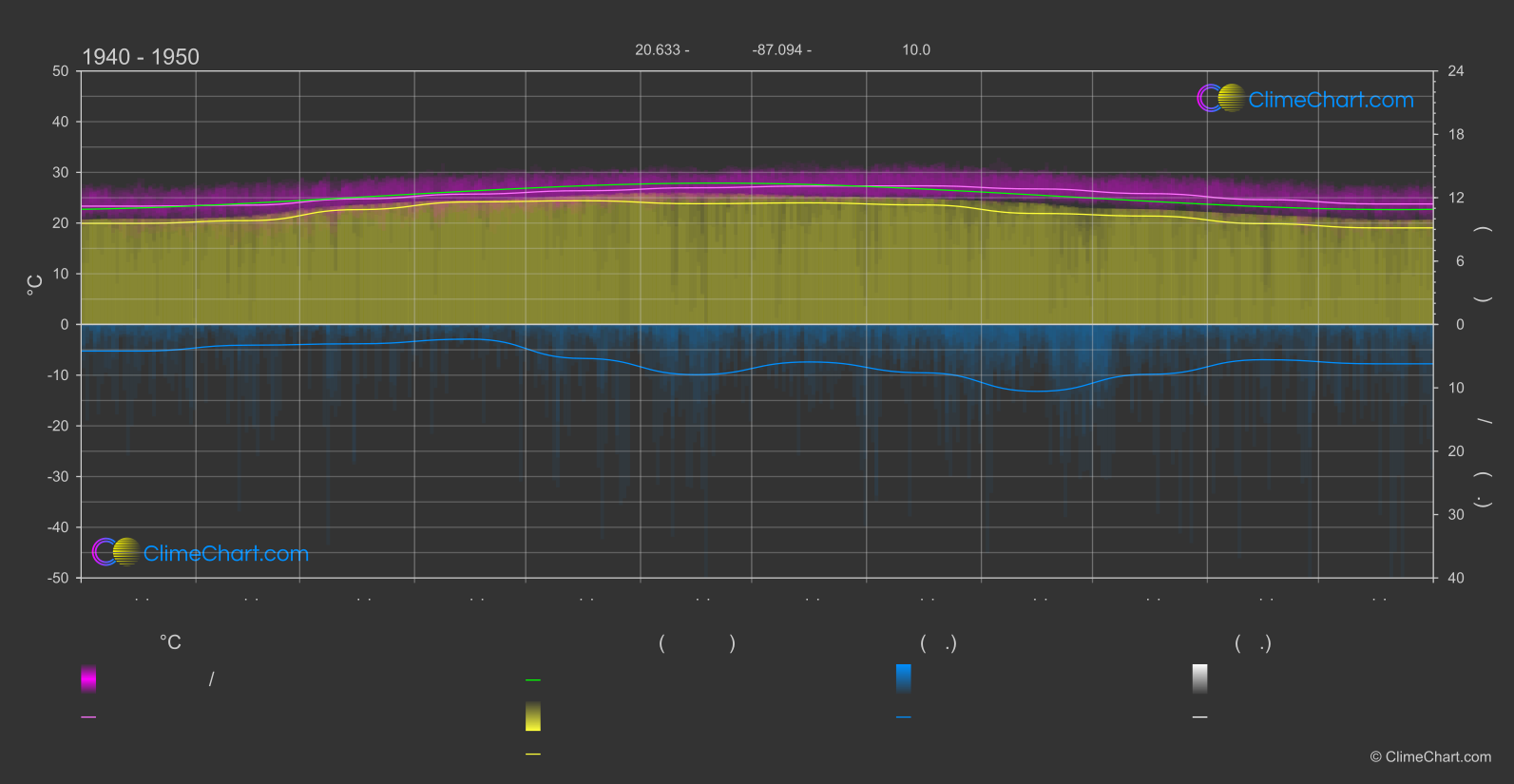
Task: Select the longitude value -87.094
Action: 777,49
